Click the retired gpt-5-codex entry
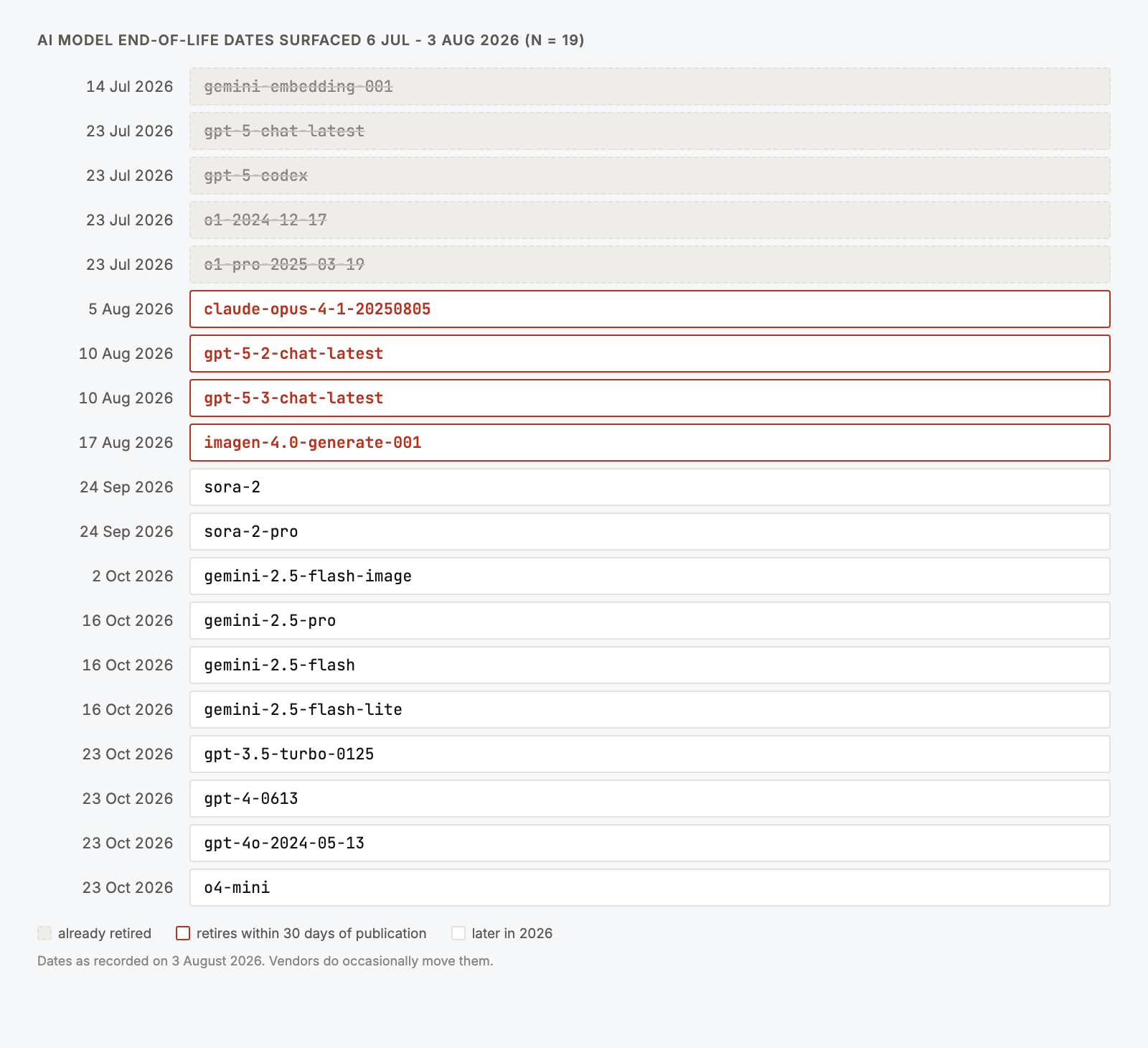Screen dimensions: 1148x1048 pos(650,176)
